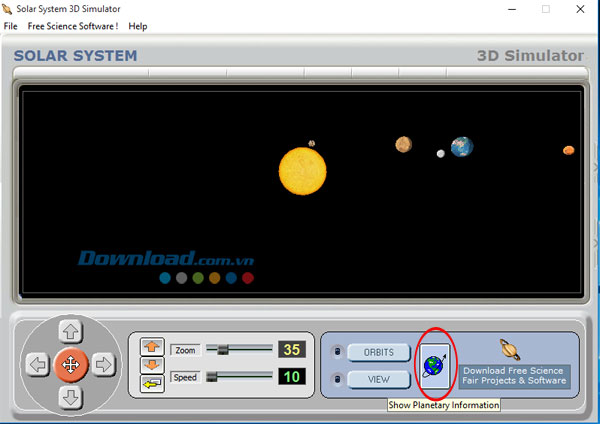Click the yellow return arrow beside Speed
The width and height of the screenshot is (600, 424).
[152, 384]
